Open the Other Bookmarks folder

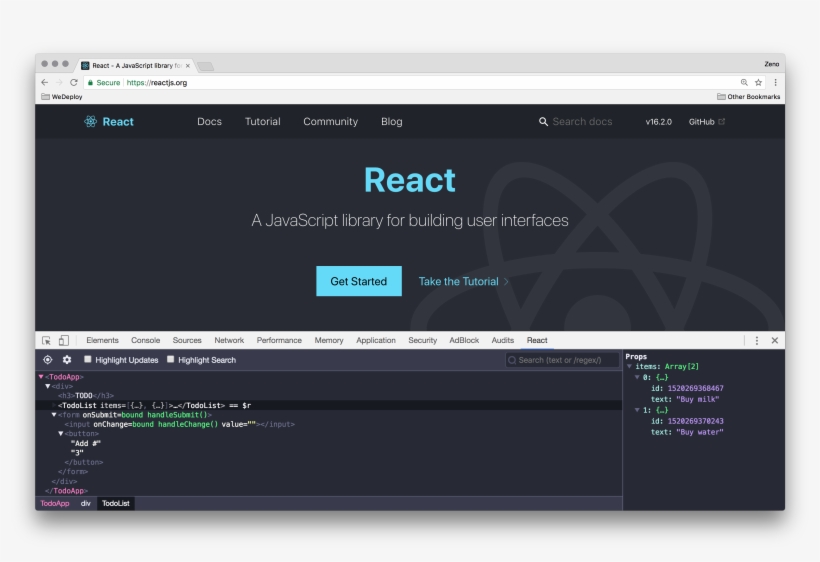748,97
